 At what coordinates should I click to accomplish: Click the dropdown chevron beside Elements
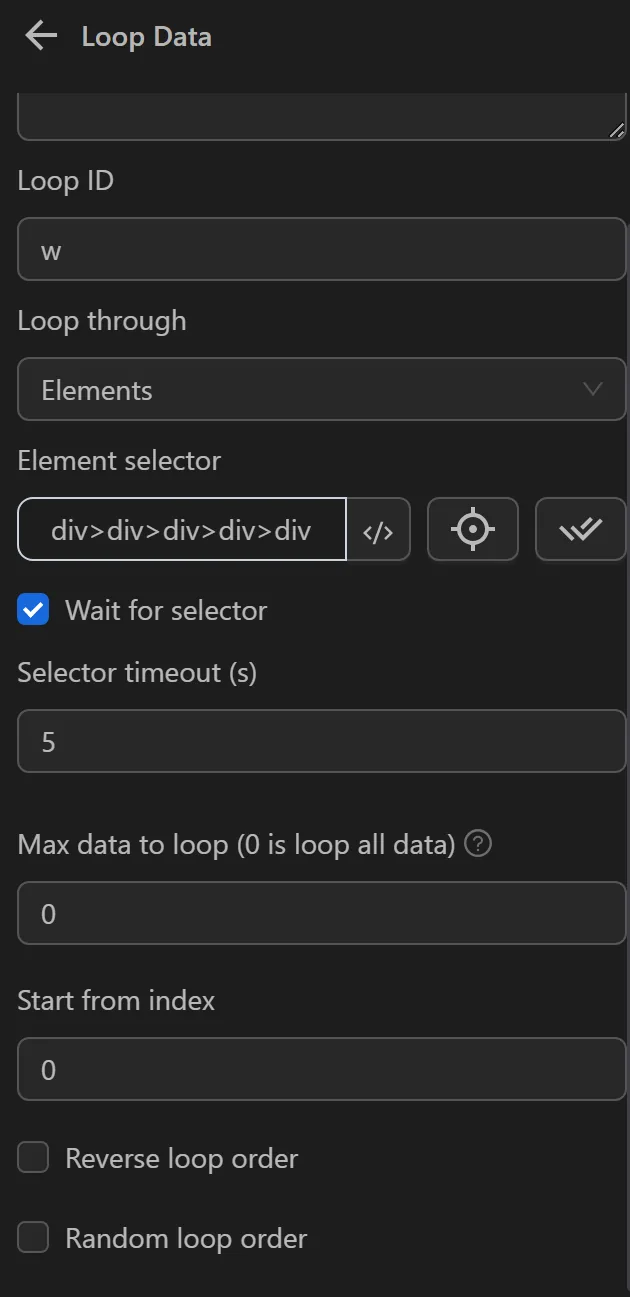tap(594, 389)
